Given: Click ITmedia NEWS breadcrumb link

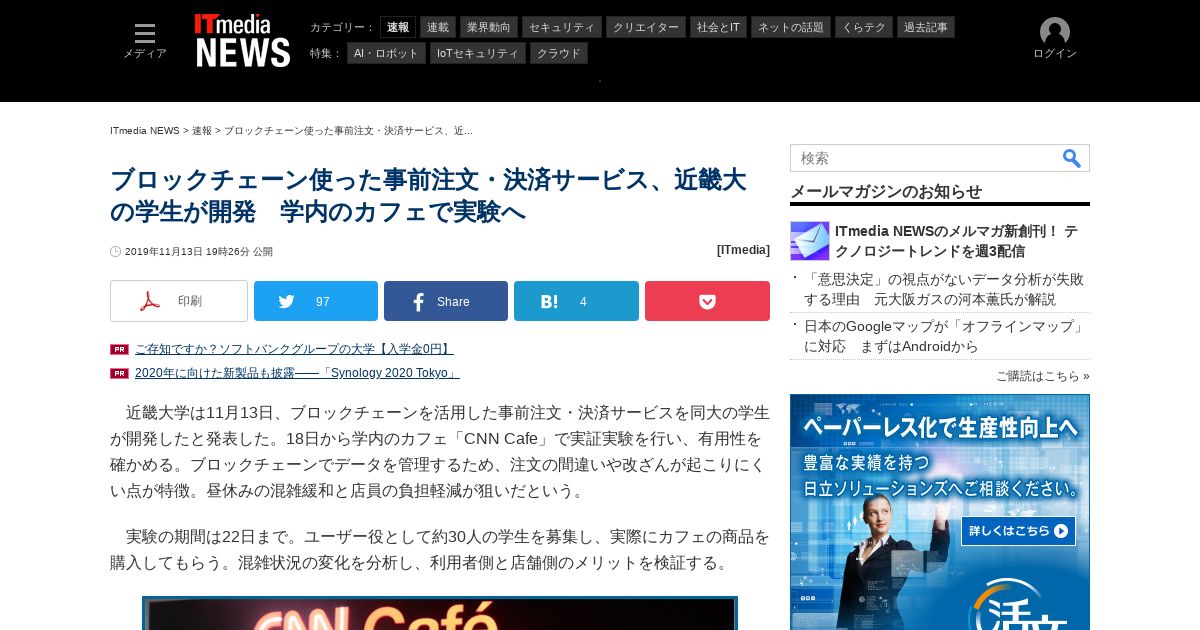Looking at the screenshot, I should pyautogui.click(x=145, y=131).
